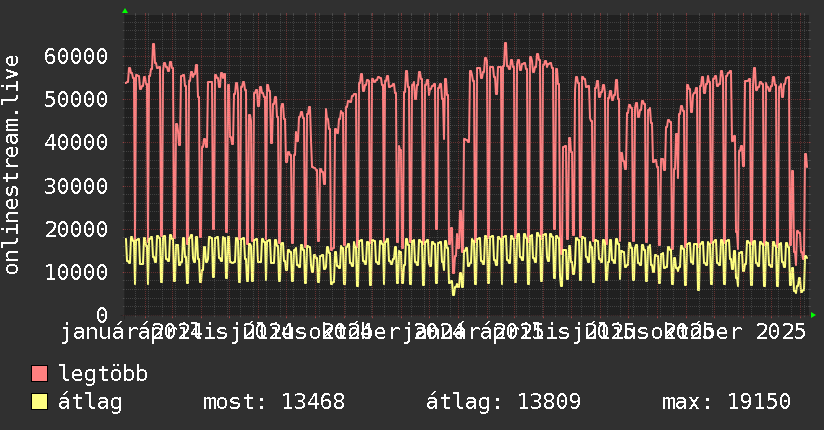This screenshot has height=430, width=824.
Task: Click the 10000 y-axis label
Action: (76, 272)
